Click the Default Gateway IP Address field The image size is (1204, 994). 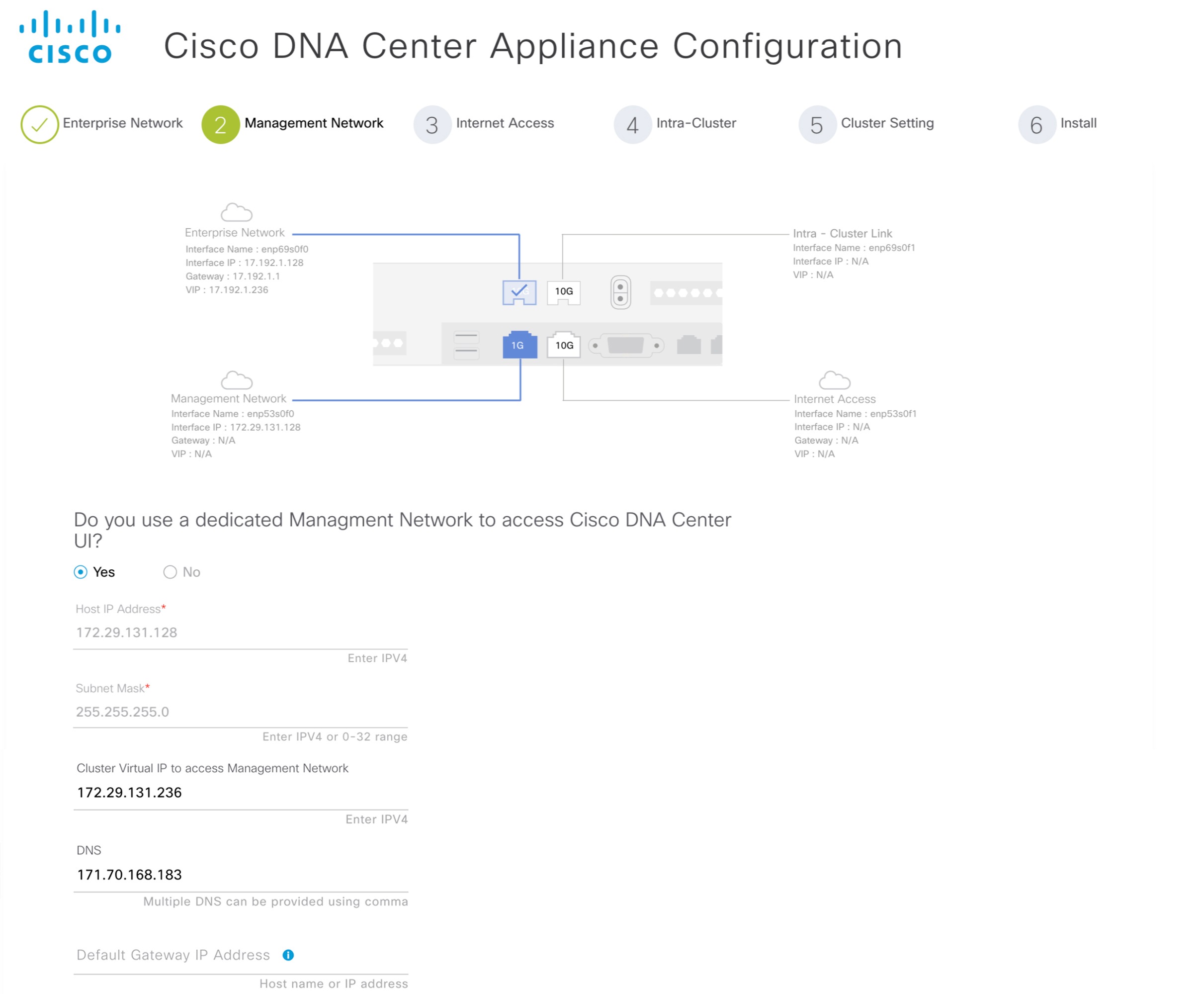(x=241, y=955)
